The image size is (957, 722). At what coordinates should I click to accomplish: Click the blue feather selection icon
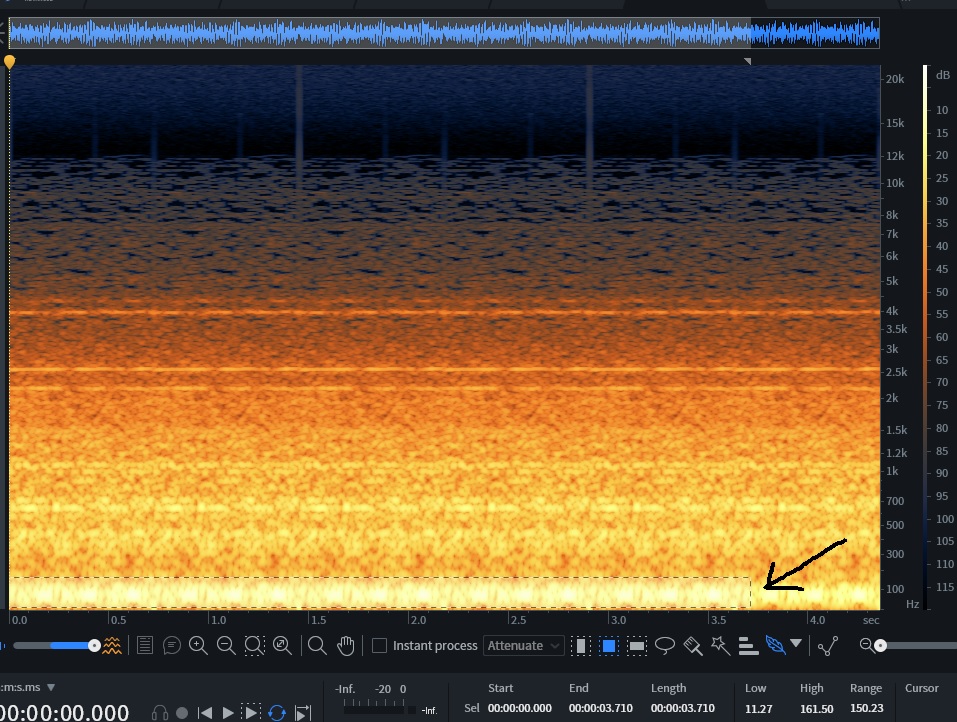pos(775,644)
